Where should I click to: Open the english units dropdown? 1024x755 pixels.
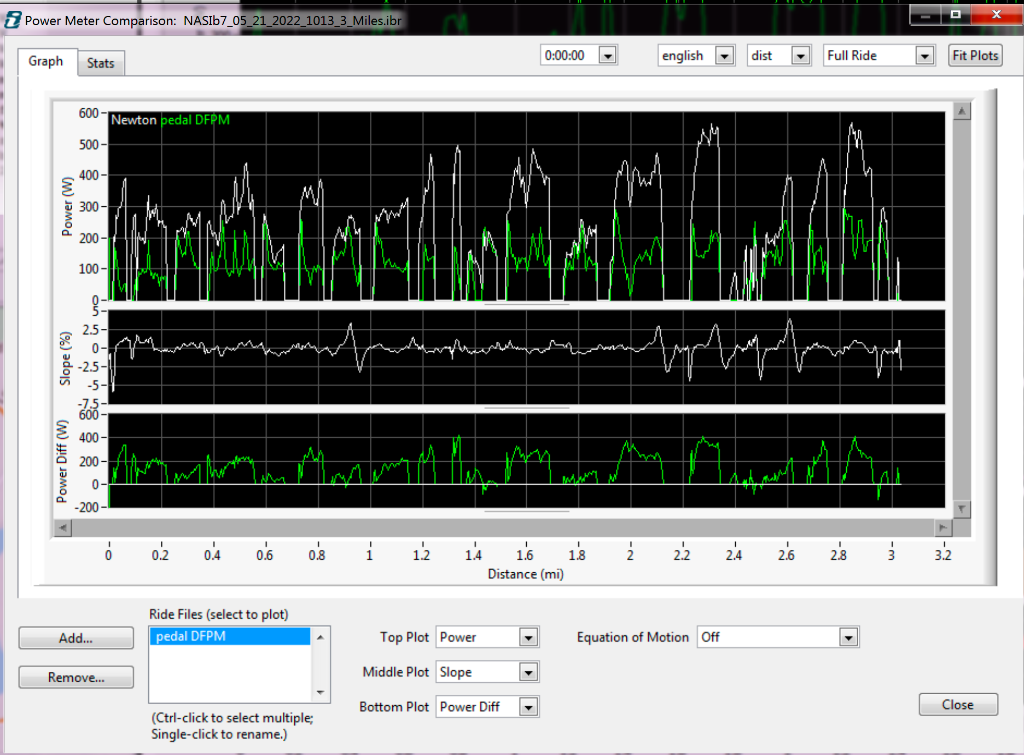click(723, 55)
